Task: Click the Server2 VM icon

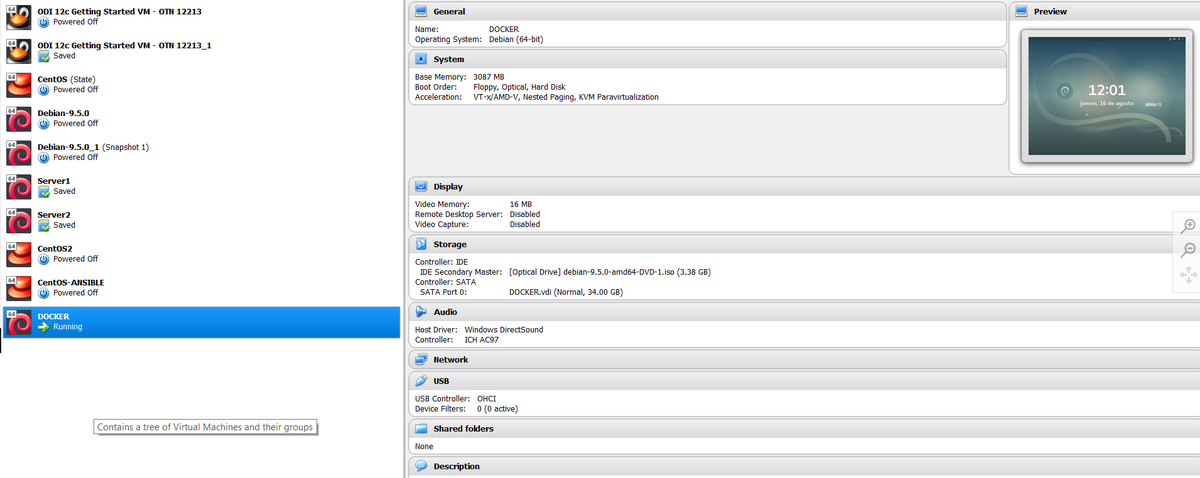Action: pyautogui.click(x=18, y=220)
